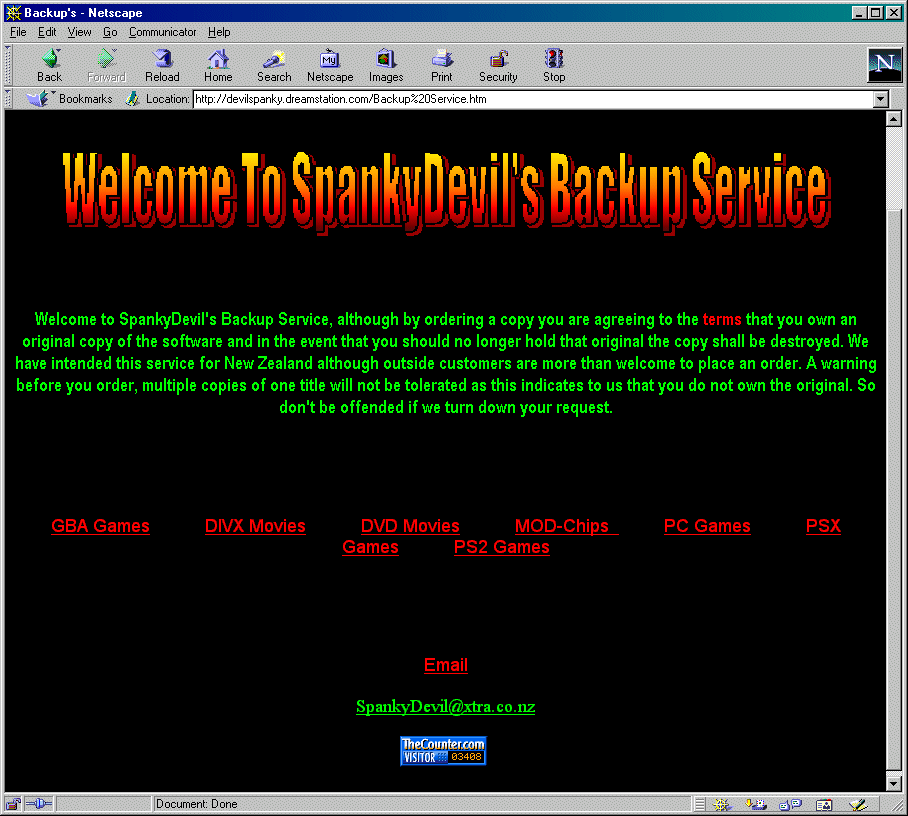This screenshot has height=816, width=908.
Task: Open the Bookmarks quick file icon
Action: click(x=38, y=99)
